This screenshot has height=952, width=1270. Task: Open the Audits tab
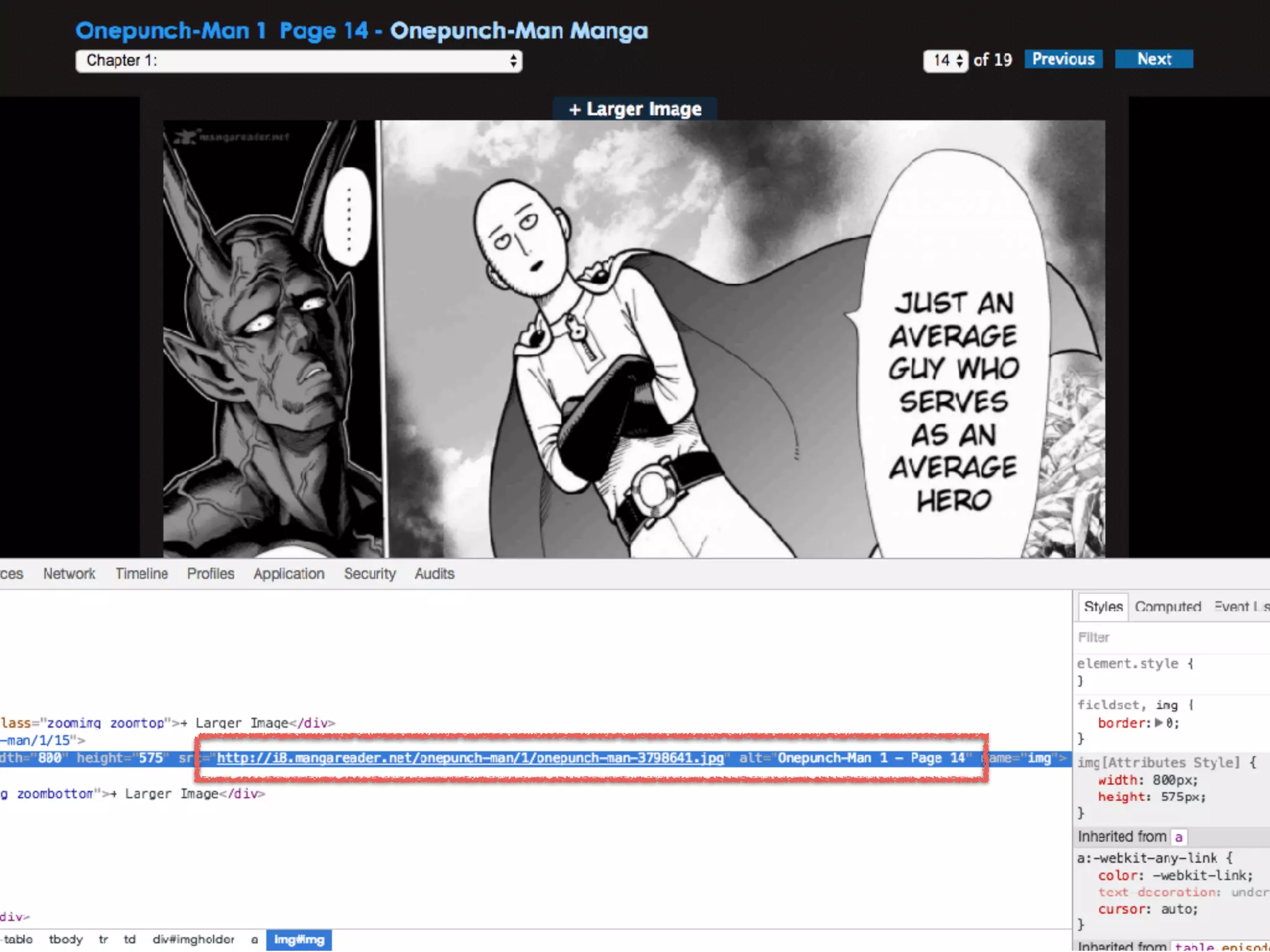click(x=434, y=574)
